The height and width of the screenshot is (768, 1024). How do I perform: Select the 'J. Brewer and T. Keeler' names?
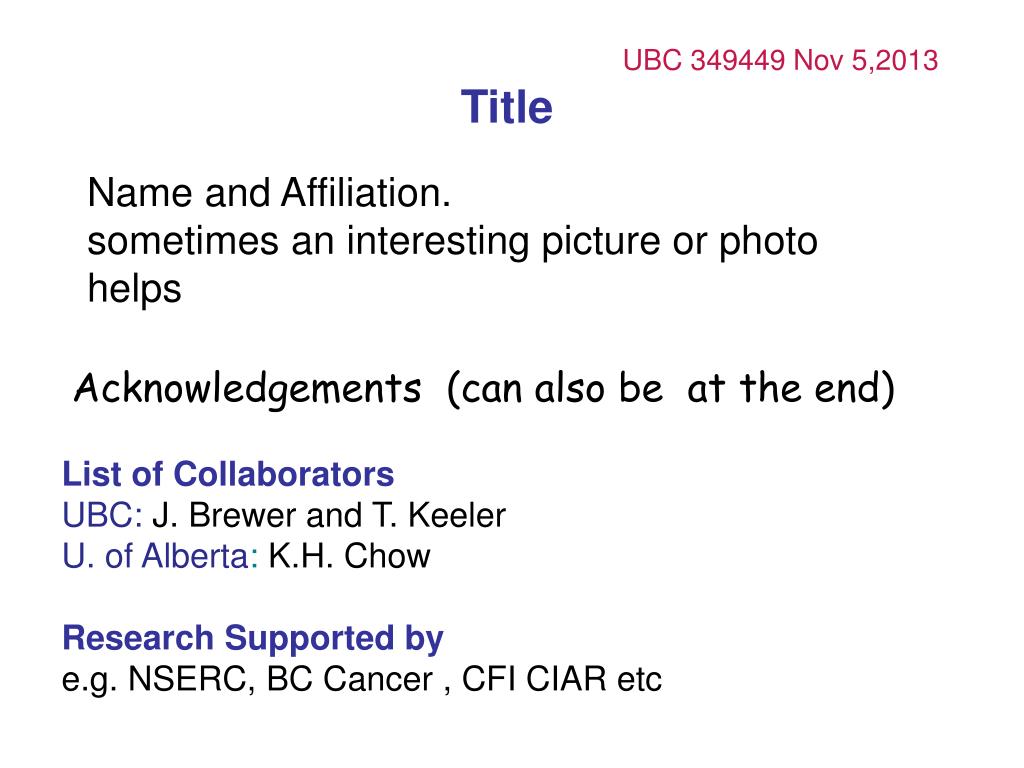pyautogui.click(x=329, y=515)
